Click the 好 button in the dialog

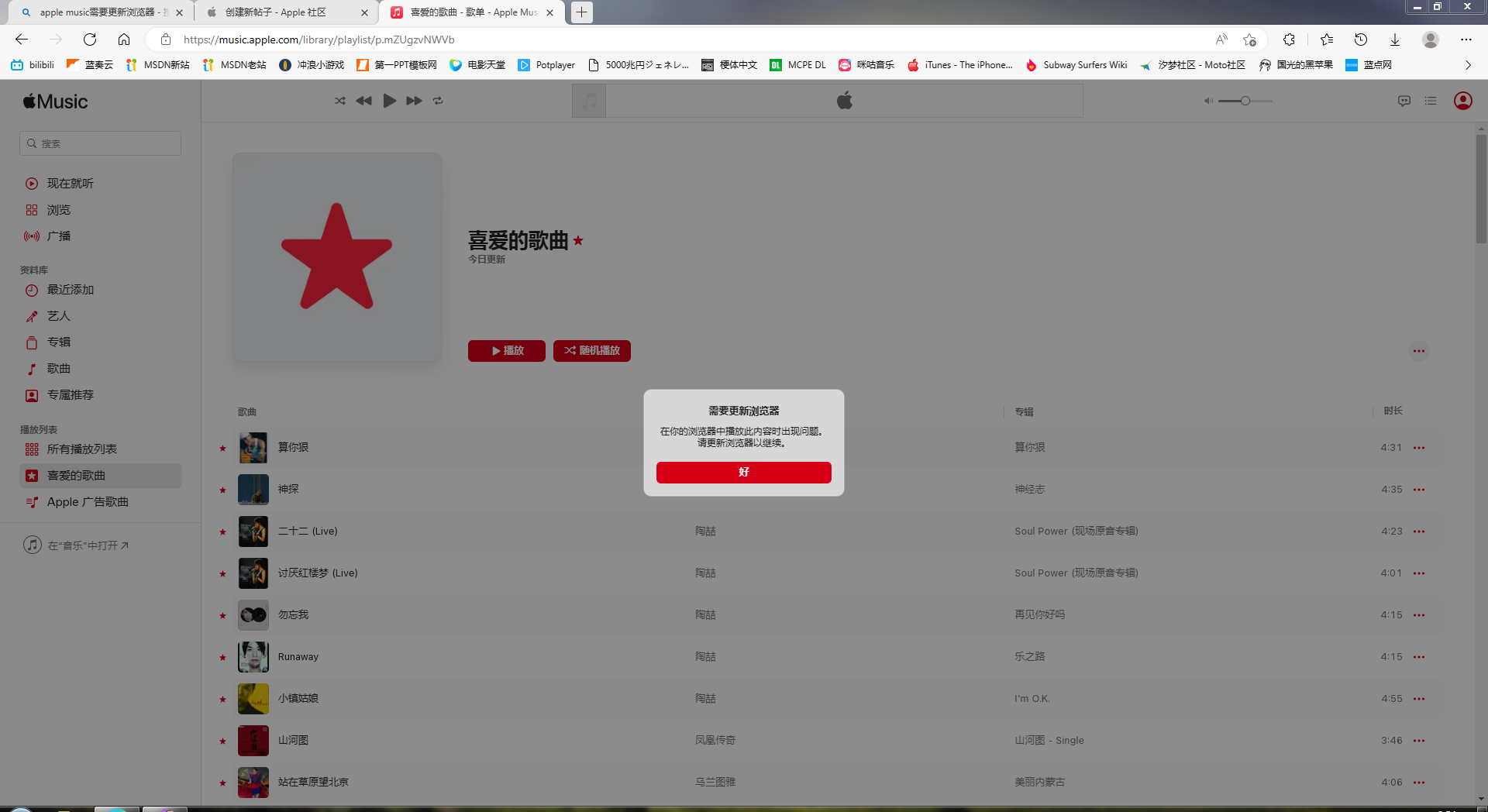tap(743, 472)
